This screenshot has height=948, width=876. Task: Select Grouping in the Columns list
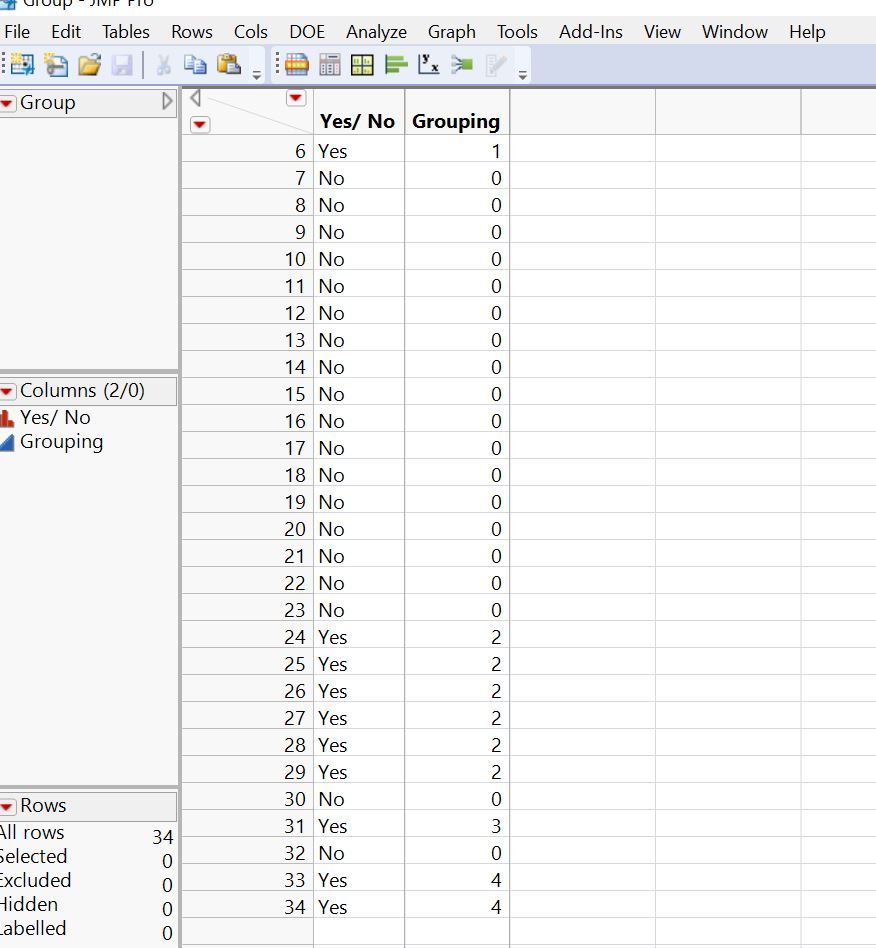click(x=62, y=442)
